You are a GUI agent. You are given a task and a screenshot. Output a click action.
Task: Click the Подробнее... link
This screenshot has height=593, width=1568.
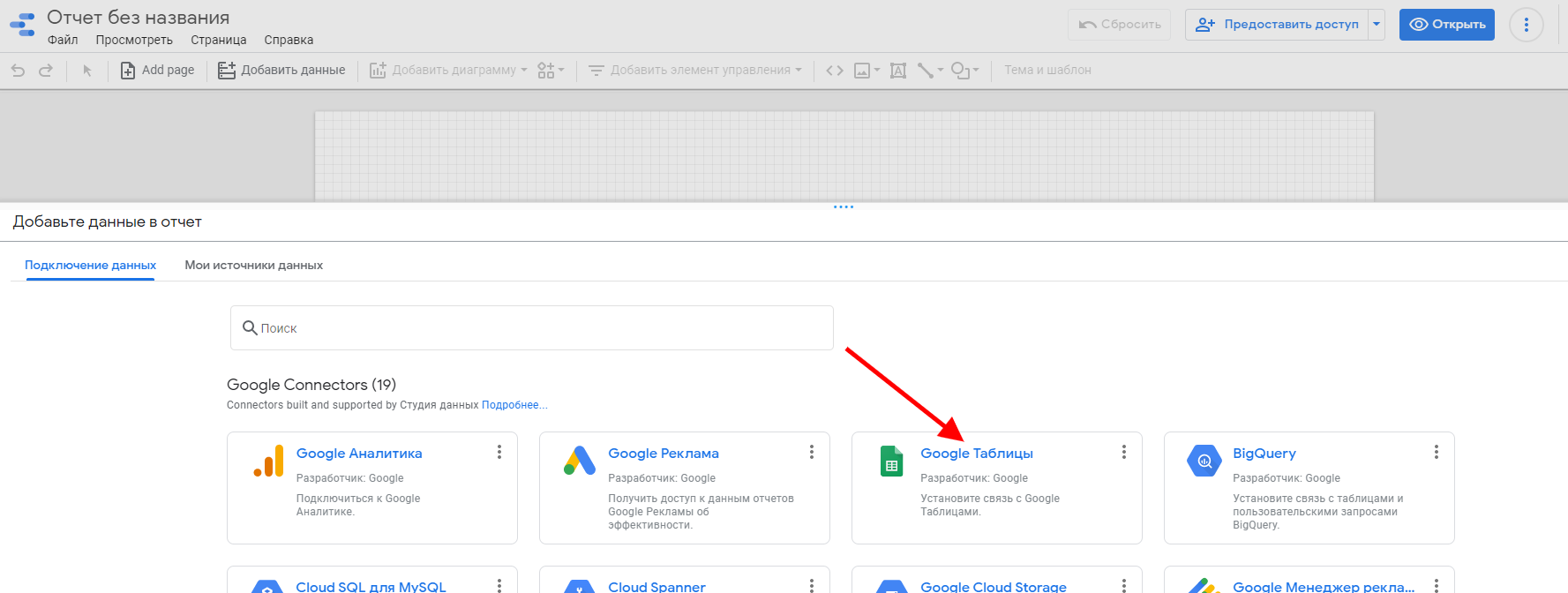pyautogui.click(x=514, y=405)
